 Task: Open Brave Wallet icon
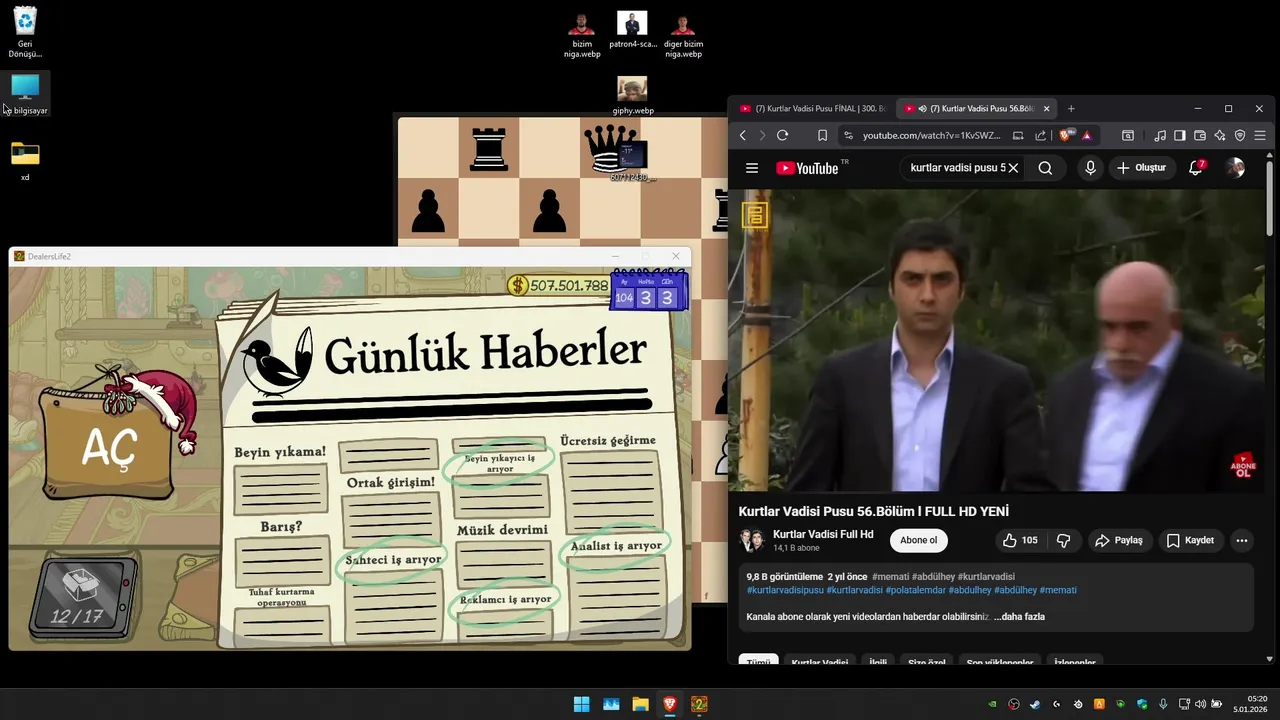[1200, 135]
